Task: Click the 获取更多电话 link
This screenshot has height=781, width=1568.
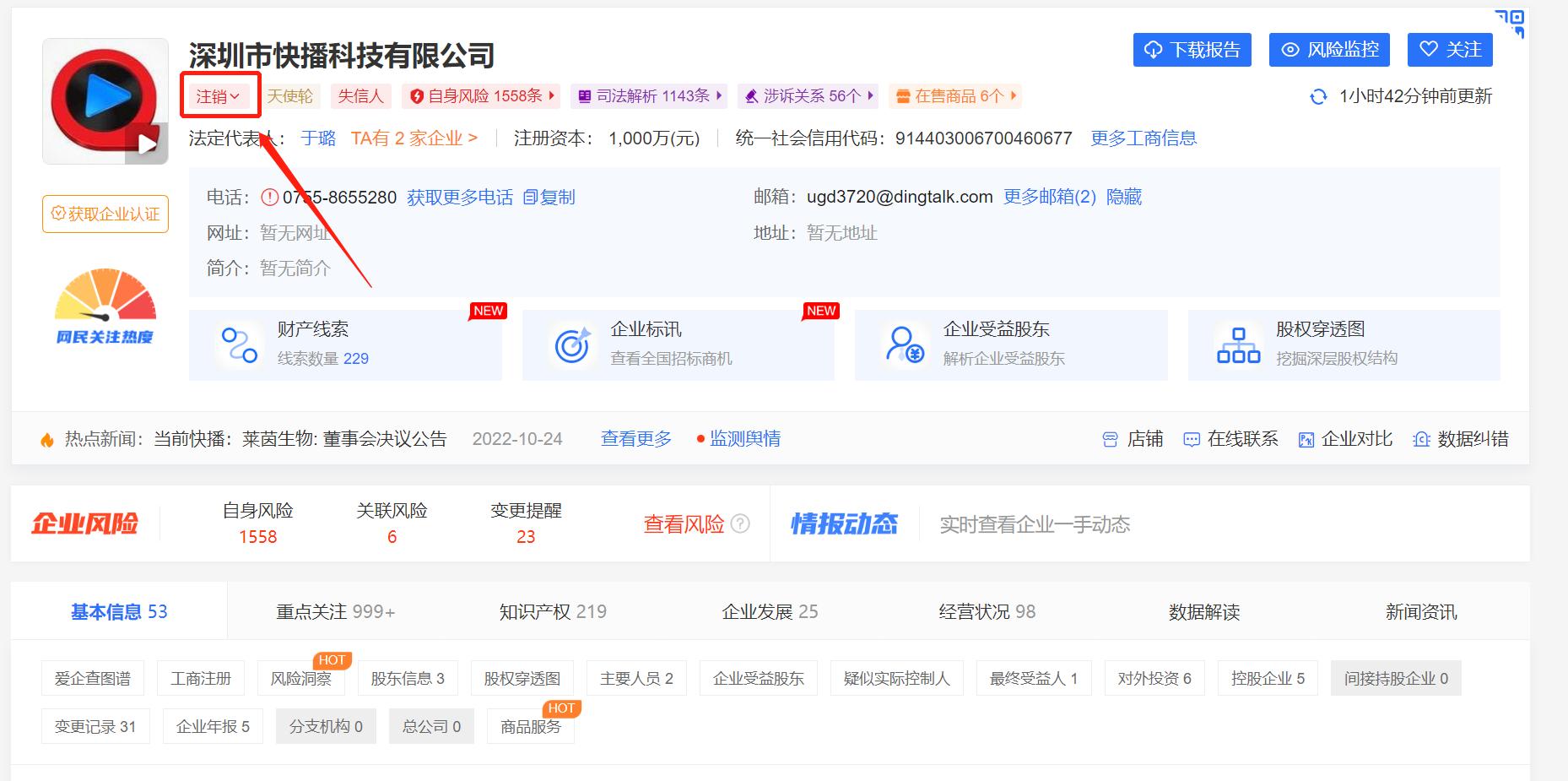Action: pyautogui.click(x=460, y=197)
